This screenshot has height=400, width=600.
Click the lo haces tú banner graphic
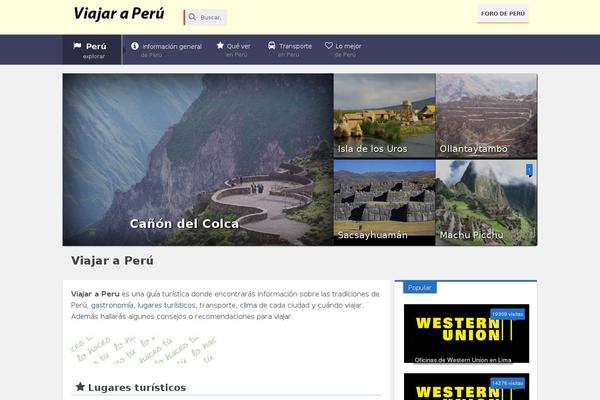[x=144, y=349]
